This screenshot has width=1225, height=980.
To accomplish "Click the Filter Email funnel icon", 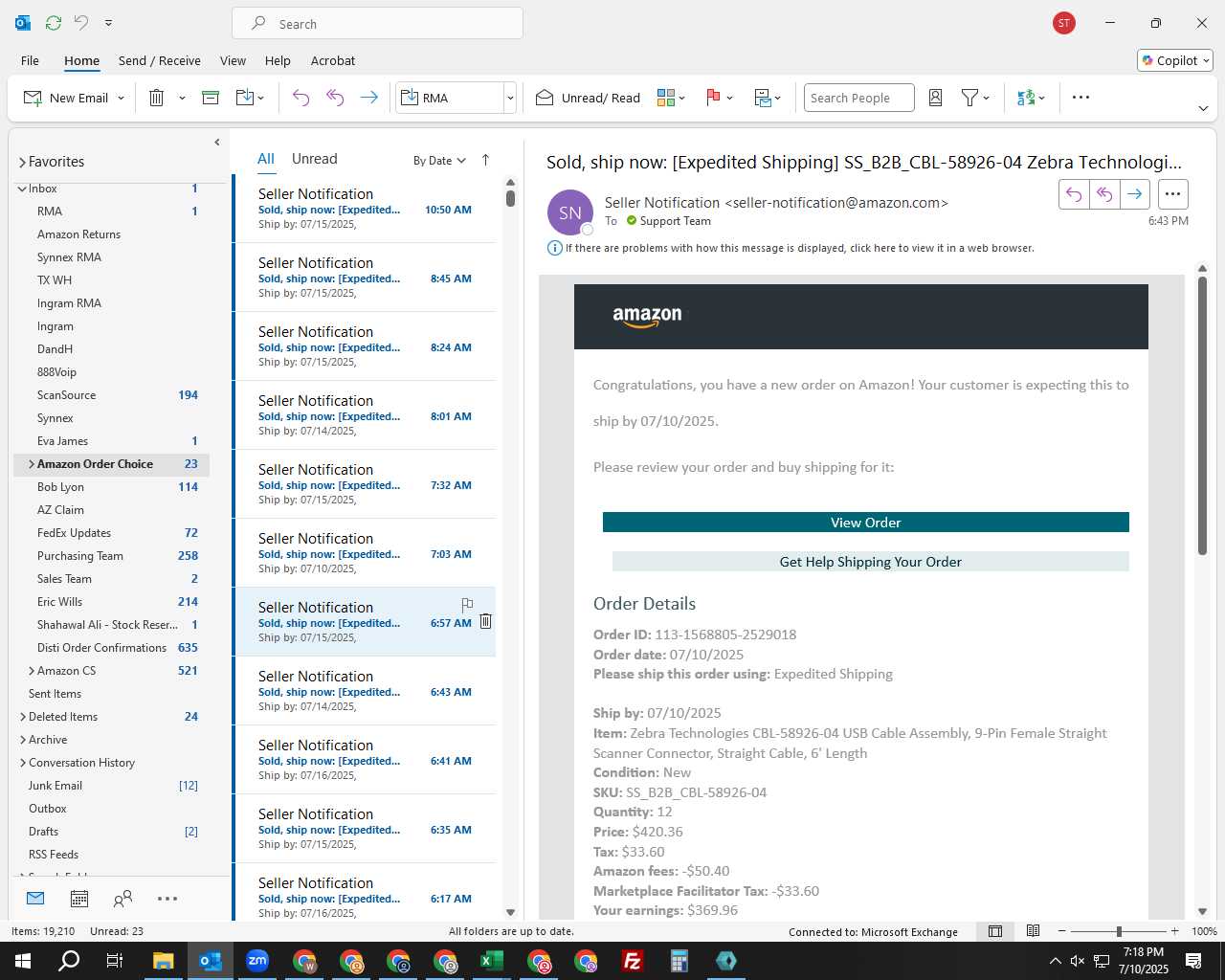I will coord(969,98).
